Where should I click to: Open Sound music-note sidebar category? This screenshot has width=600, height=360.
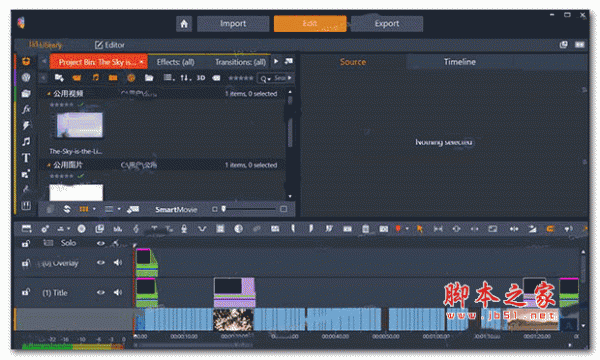[x=26, y=142]
